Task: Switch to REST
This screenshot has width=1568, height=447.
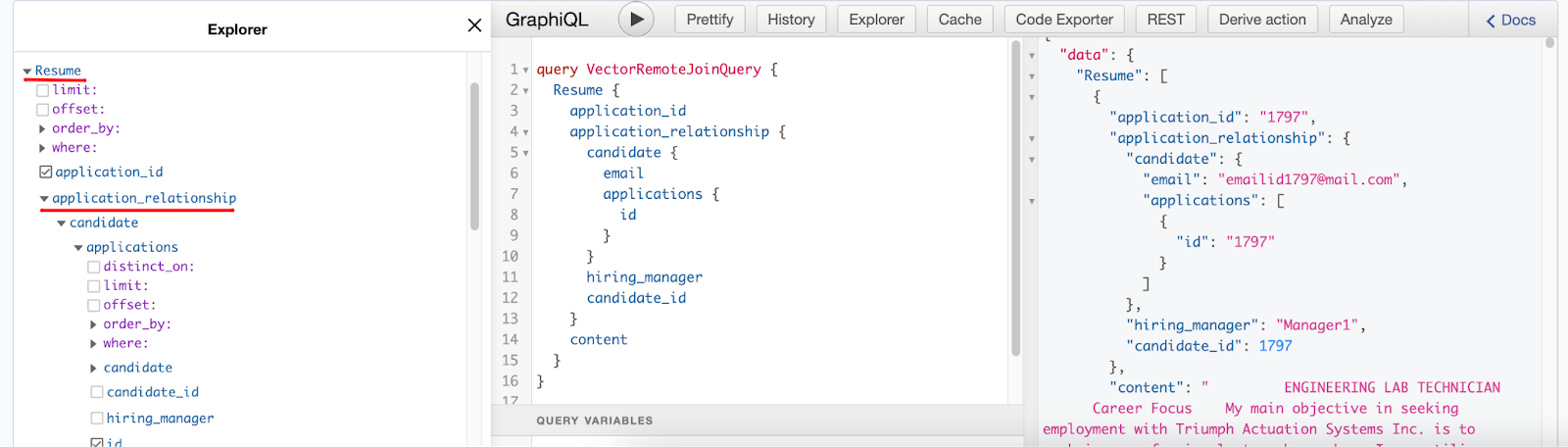Action: 1165,20
